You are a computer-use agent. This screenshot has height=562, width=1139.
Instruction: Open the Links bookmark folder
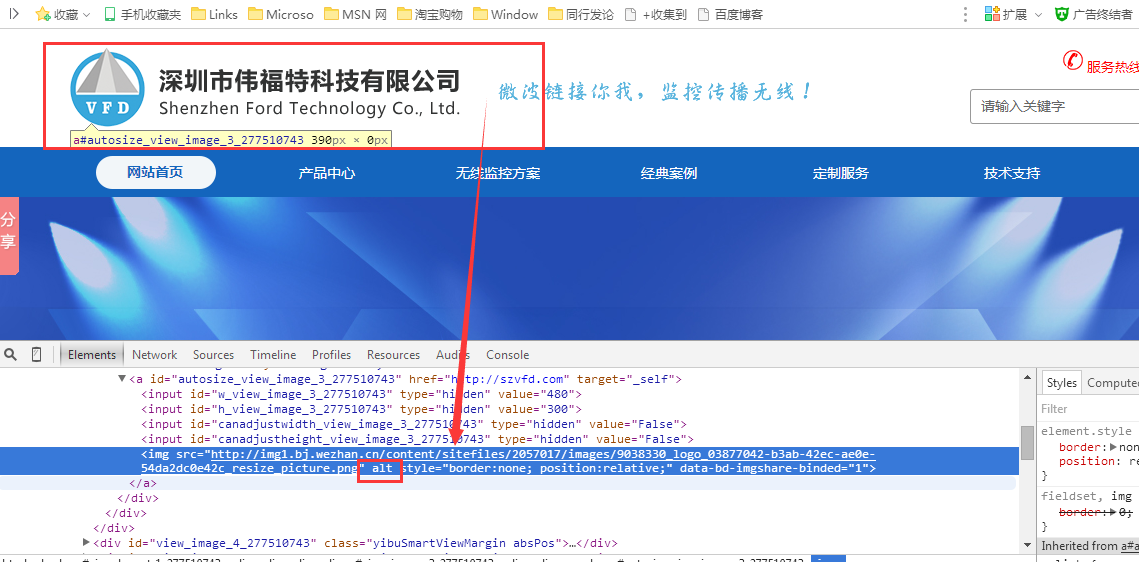tap(214, 14)
